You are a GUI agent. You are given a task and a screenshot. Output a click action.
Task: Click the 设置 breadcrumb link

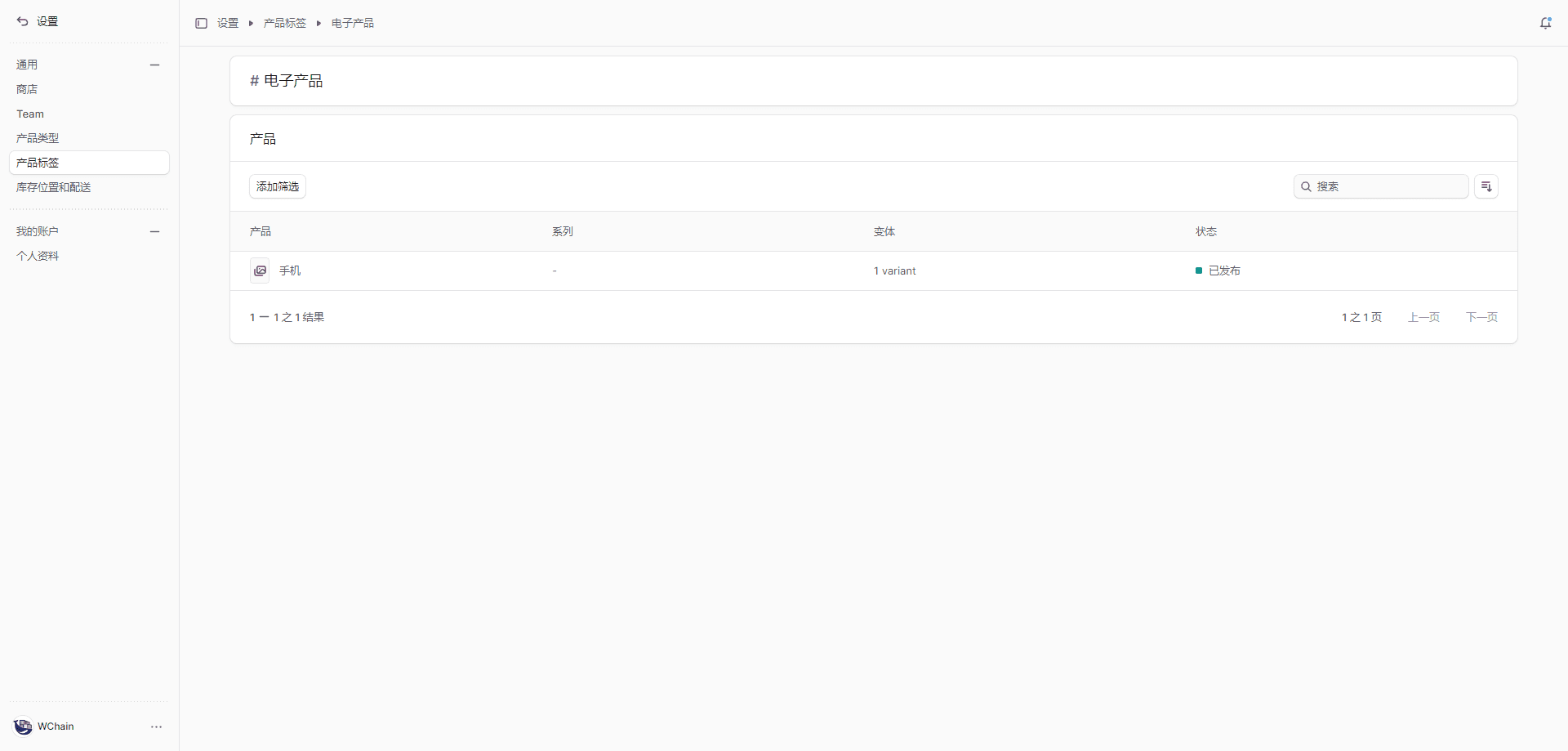[x=228, y=23]
